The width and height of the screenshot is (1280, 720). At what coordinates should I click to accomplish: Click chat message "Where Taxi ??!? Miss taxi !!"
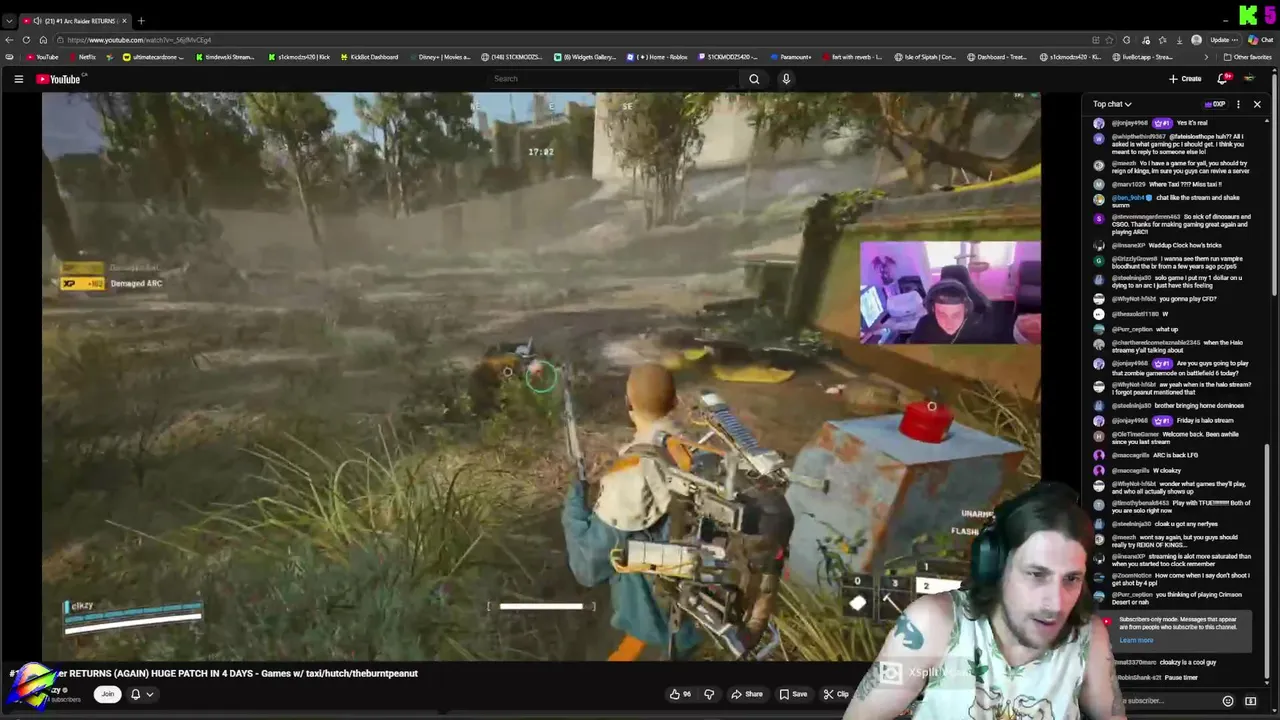point(1185,184)
